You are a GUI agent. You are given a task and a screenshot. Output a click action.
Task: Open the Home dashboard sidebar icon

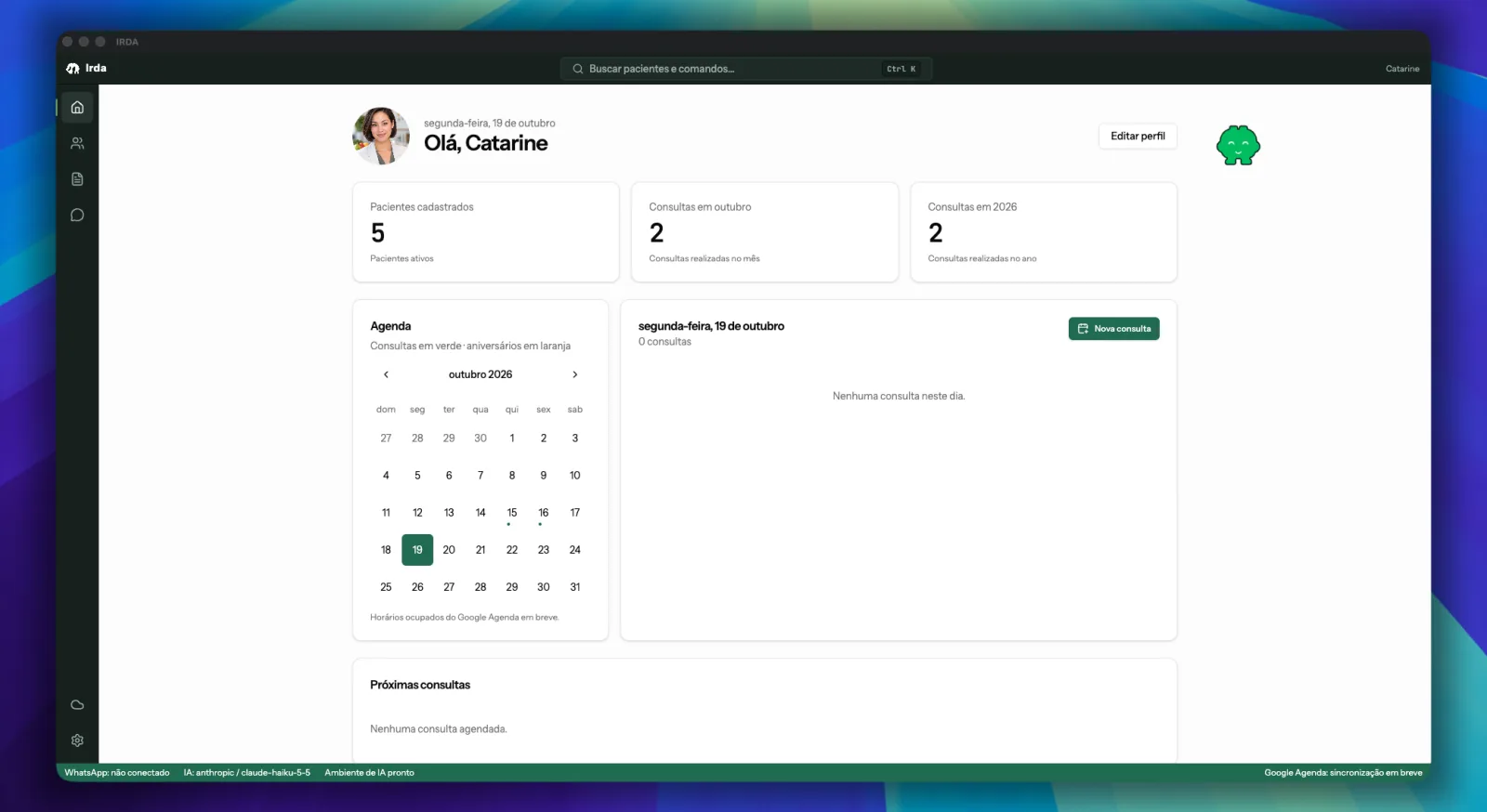pos(77,107)
